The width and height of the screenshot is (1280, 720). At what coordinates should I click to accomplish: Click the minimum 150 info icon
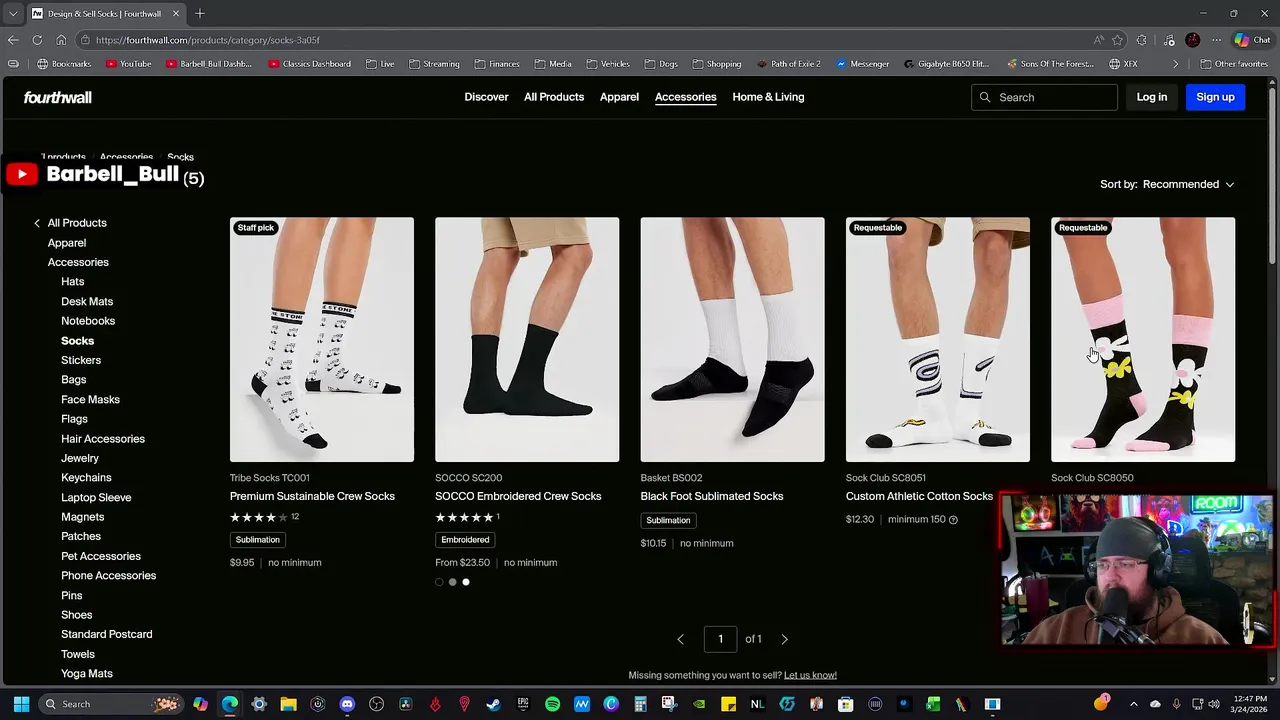click(x=953, y=520)
